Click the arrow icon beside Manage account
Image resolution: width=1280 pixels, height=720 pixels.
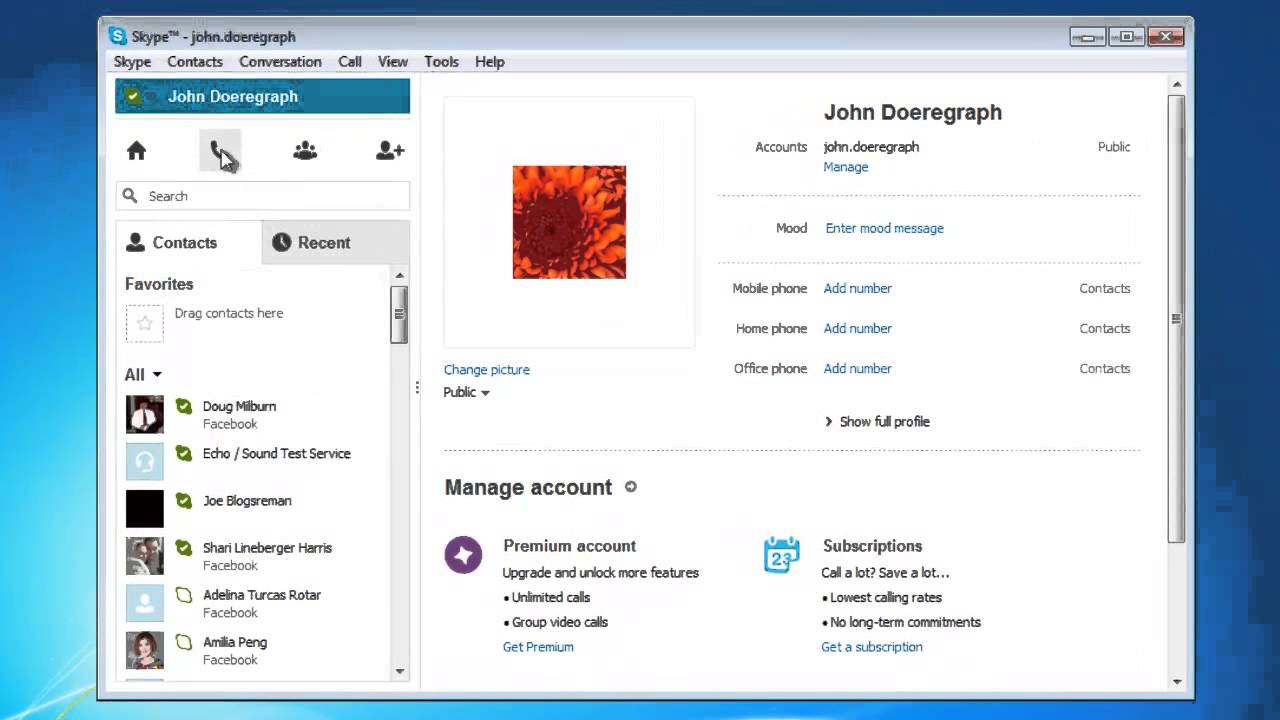[630, 487]
